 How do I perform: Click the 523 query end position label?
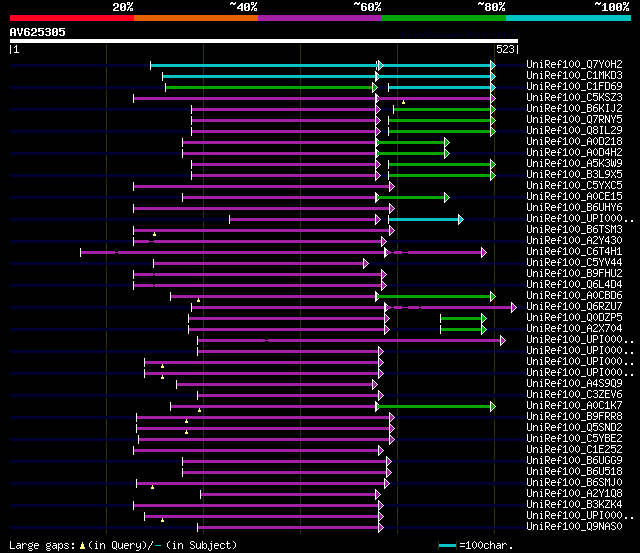pos(507,49)
